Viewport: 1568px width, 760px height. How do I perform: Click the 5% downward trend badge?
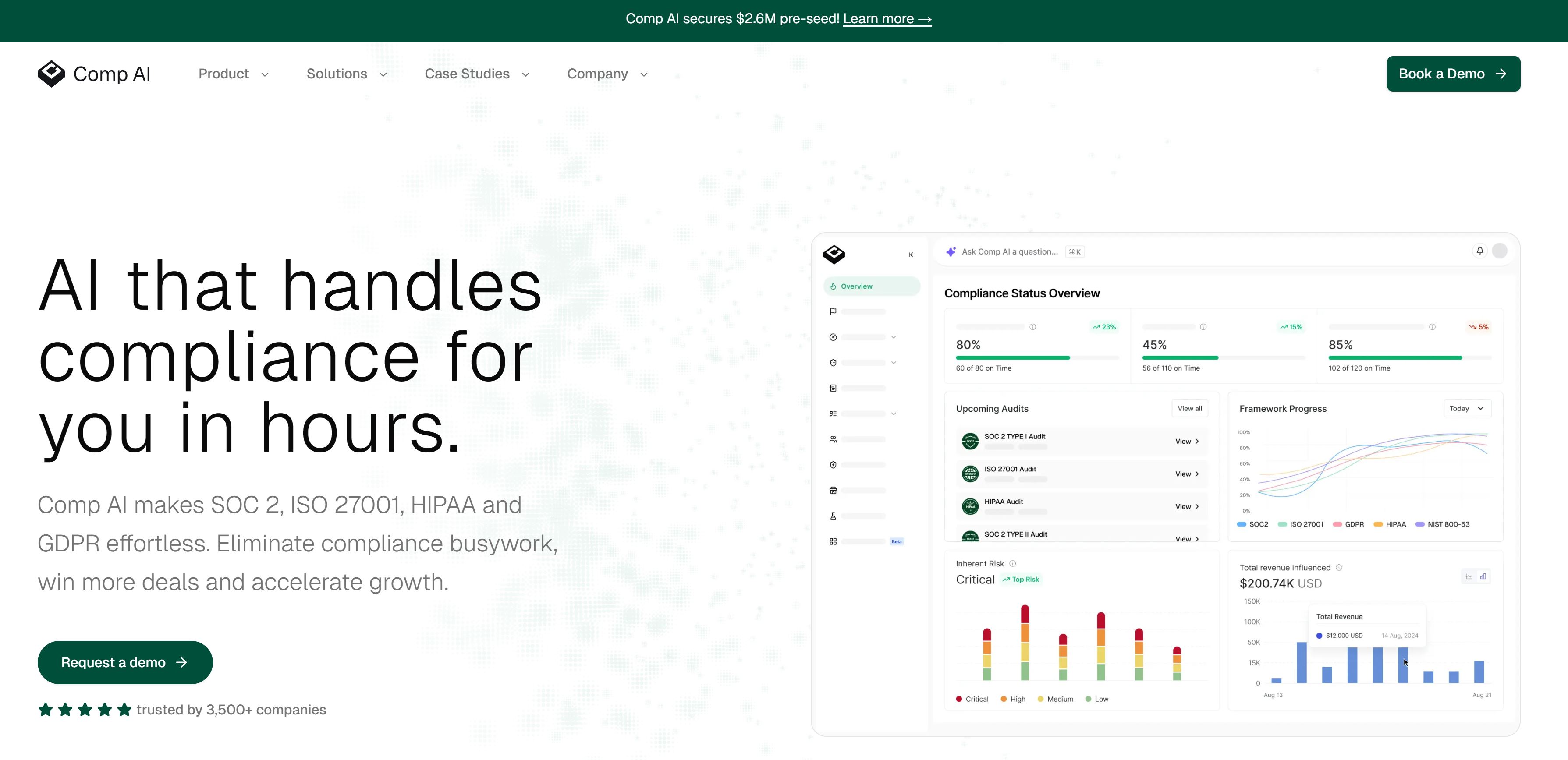(x=1479, y=327)
